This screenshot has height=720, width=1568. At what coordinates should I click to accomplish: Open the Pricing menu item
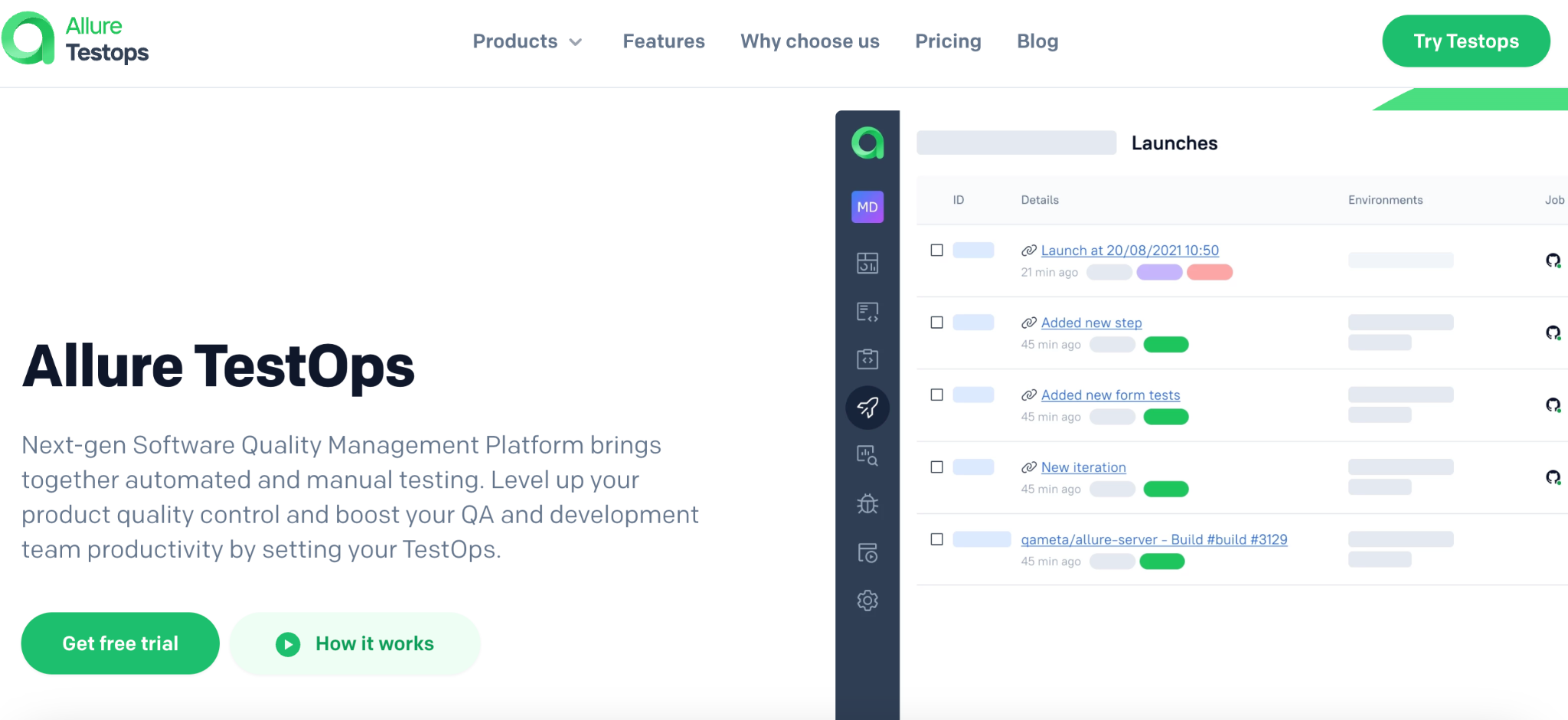pos(948,41)
